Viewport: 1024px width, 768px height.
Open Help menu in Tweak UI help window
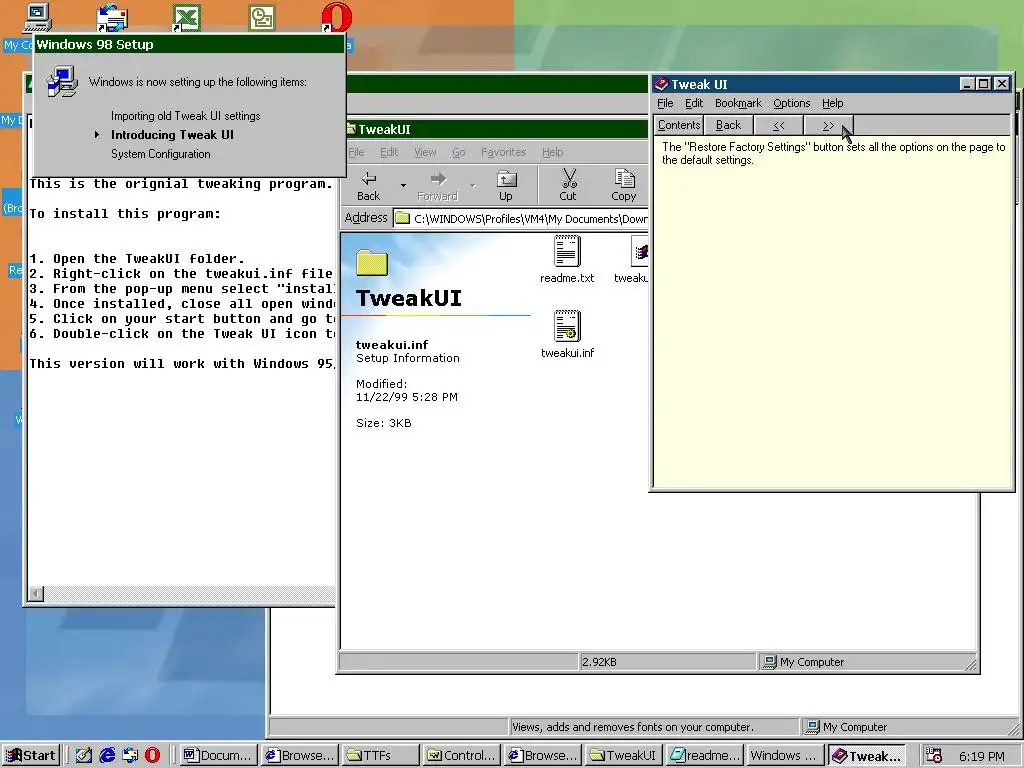pos(832,103)
